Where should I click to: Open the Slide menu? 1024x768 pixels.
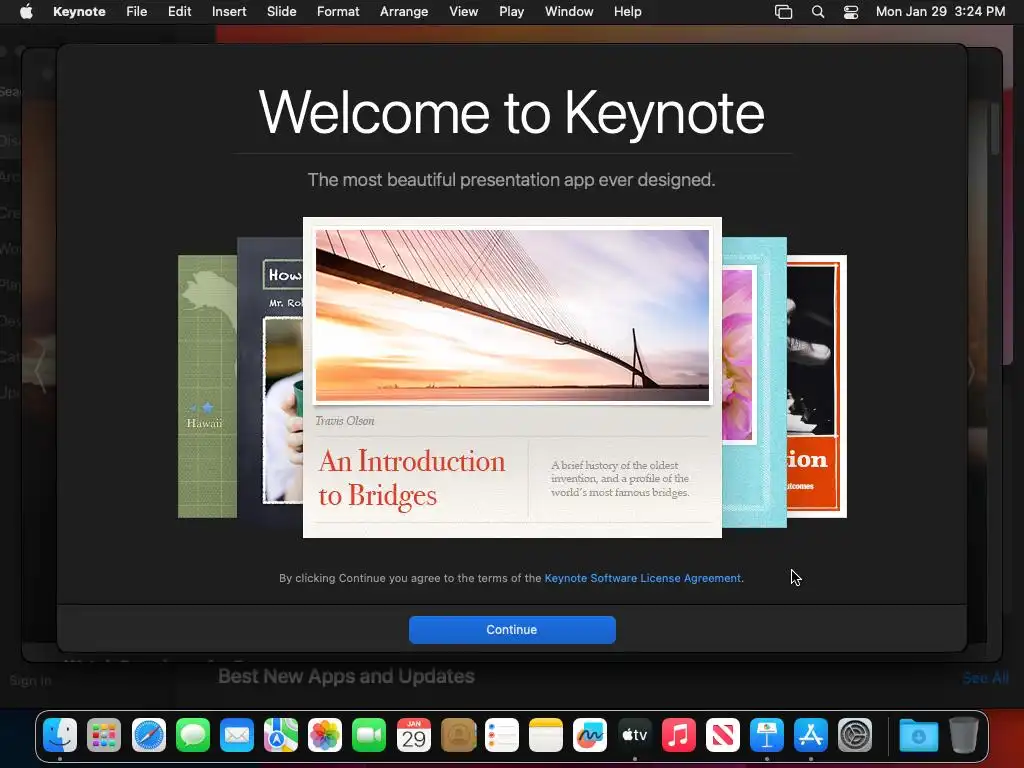(281, 12)
